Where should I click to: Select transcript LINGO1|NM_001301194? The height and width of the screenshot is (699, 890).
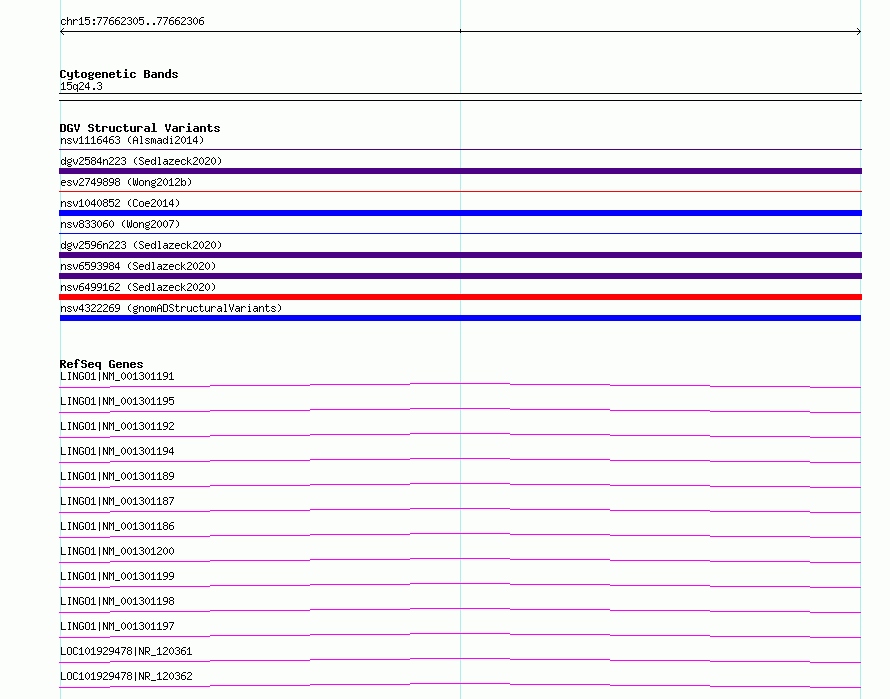click(117, 451)
